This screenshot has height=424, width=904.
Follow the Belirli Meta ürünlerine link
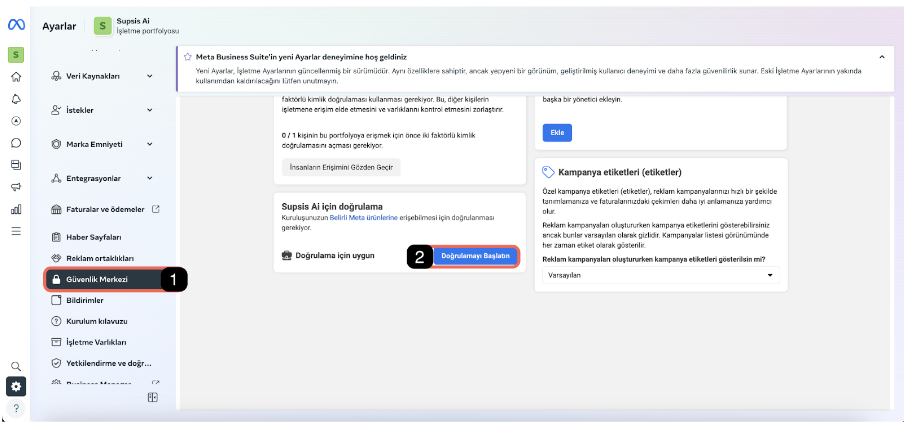pyautogui.click(x=363, y=218)
